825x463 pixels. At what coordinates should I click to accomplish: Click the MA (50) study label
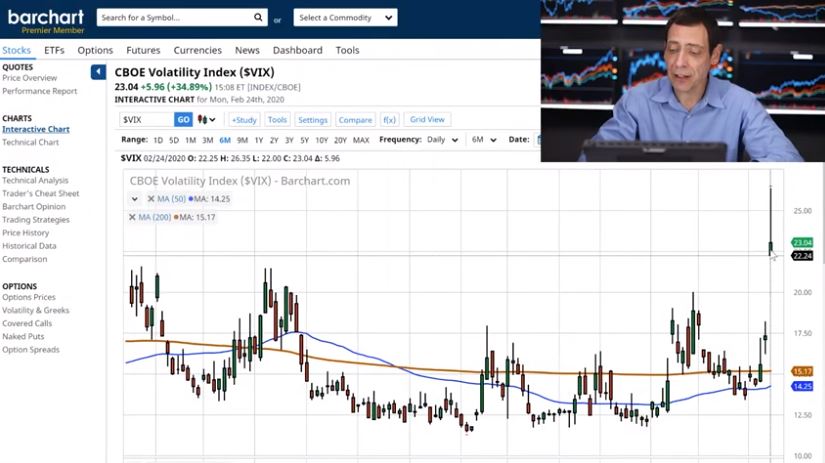(x=172, y=199)
